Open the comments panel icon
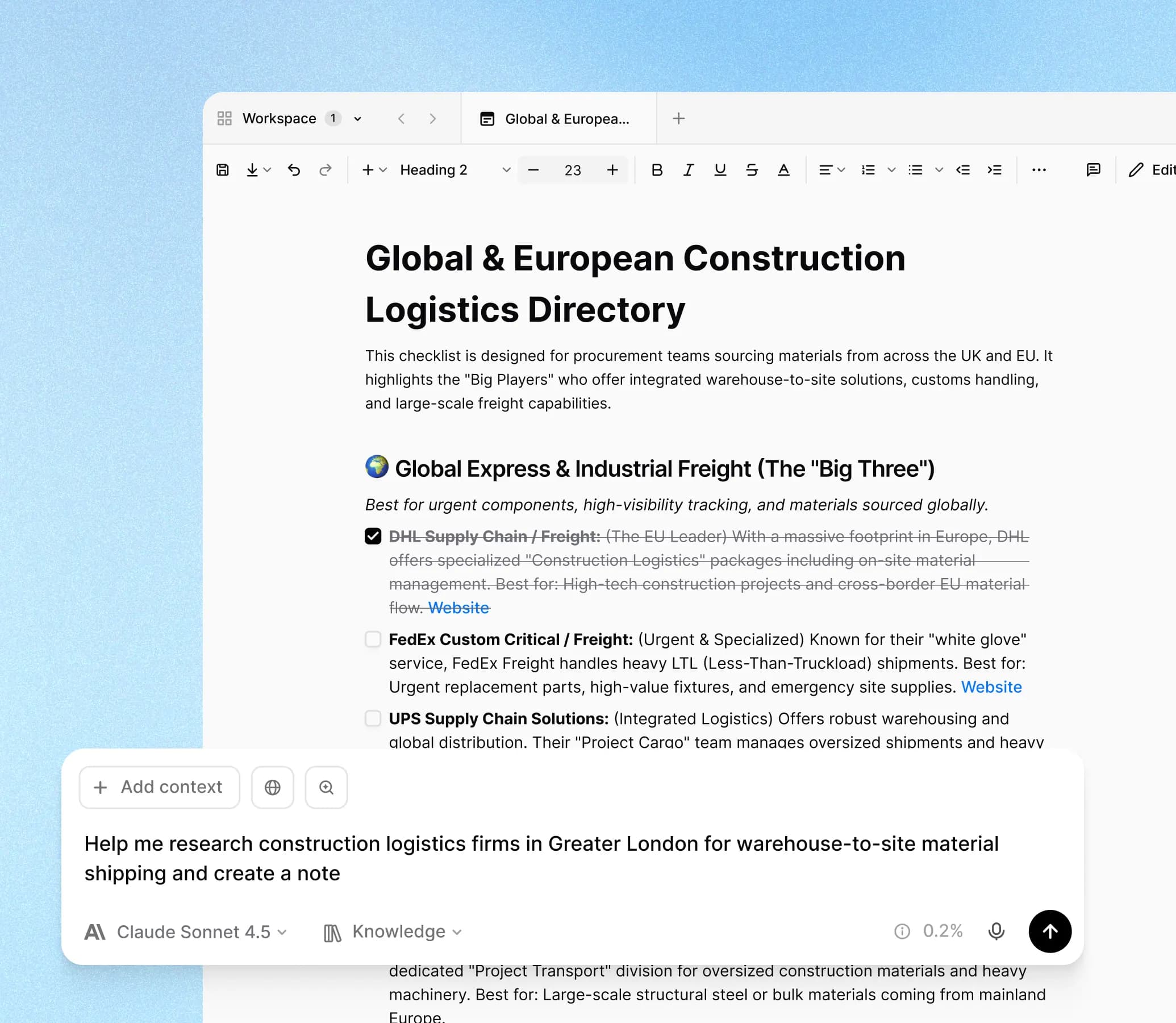This screenshot has height=1023, width=1176. (x=1092, y=169)
